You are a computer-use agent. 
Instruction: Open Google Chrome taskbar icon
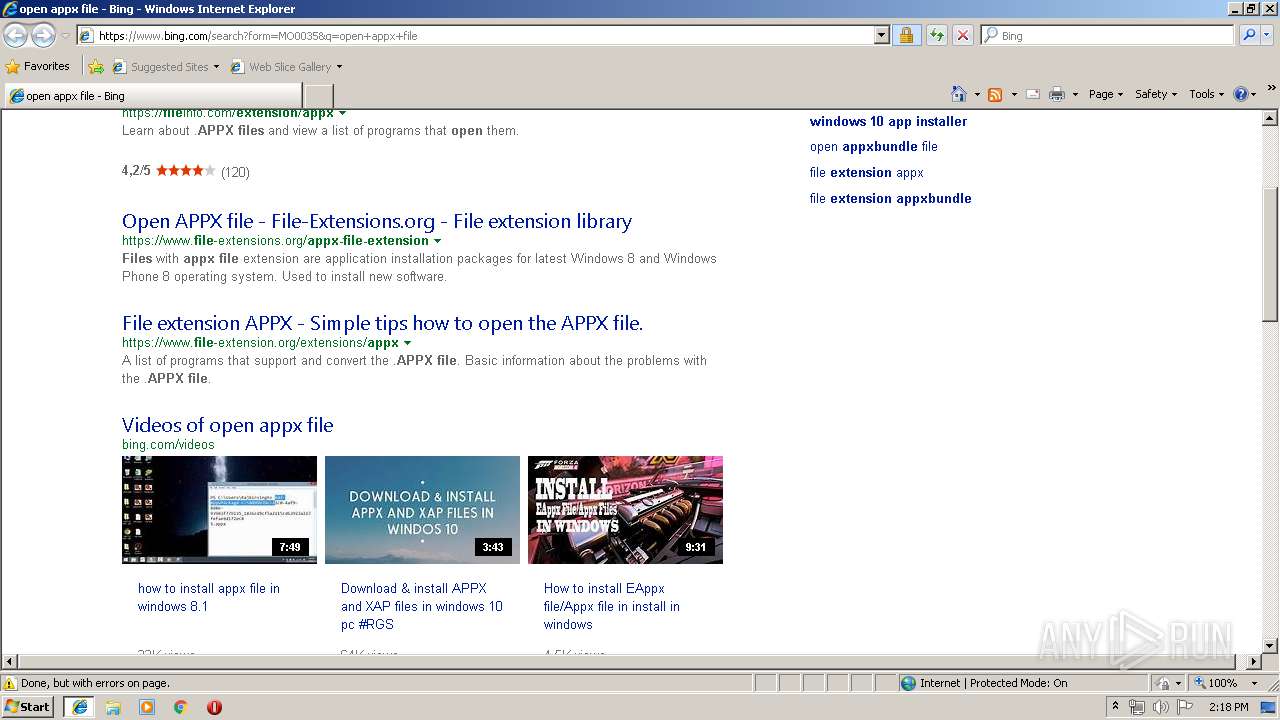click(180, 707)
